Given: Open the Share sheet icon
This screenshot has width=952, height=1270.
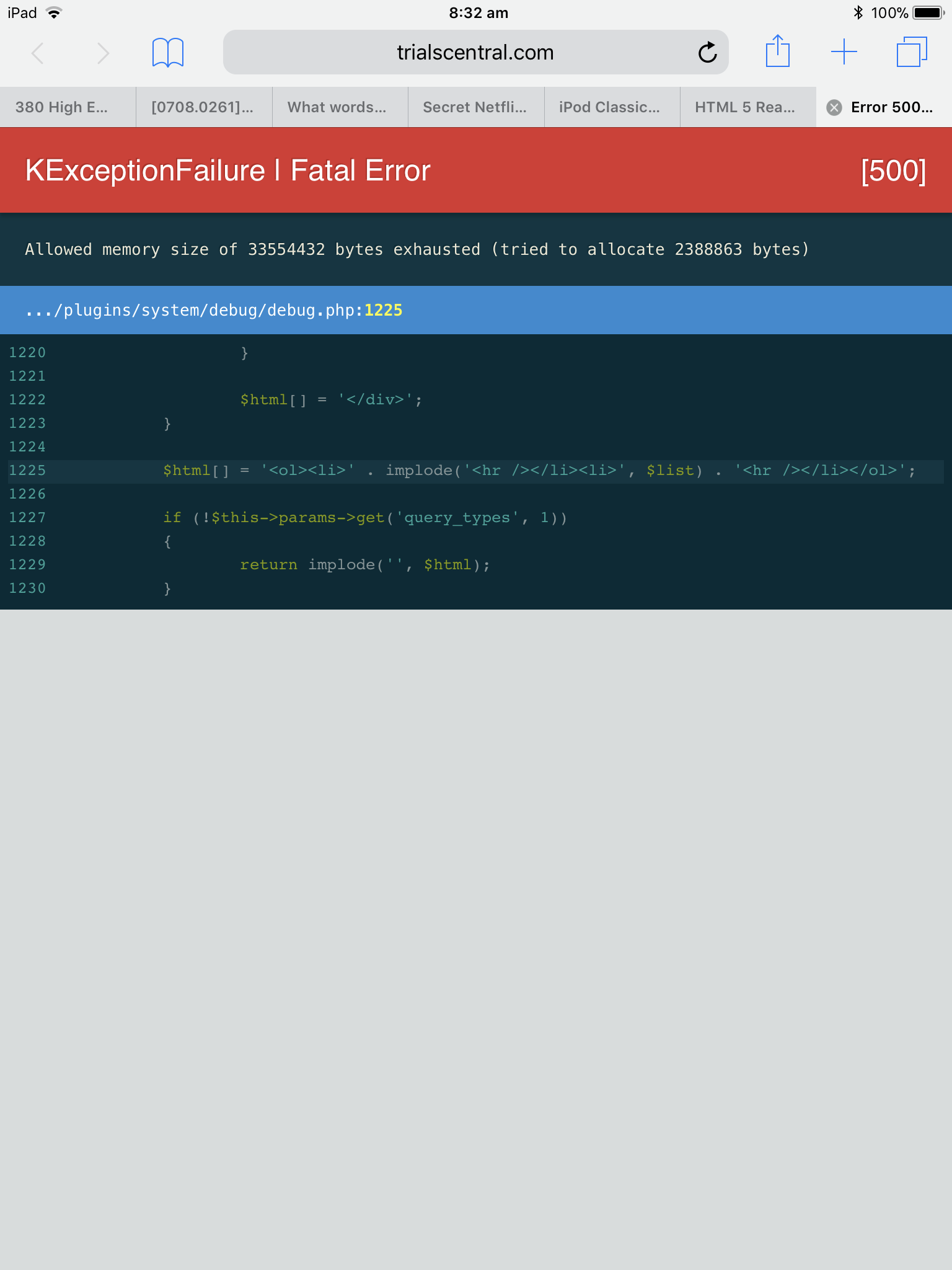Looking at the screenshot, I should pos(777,51).
